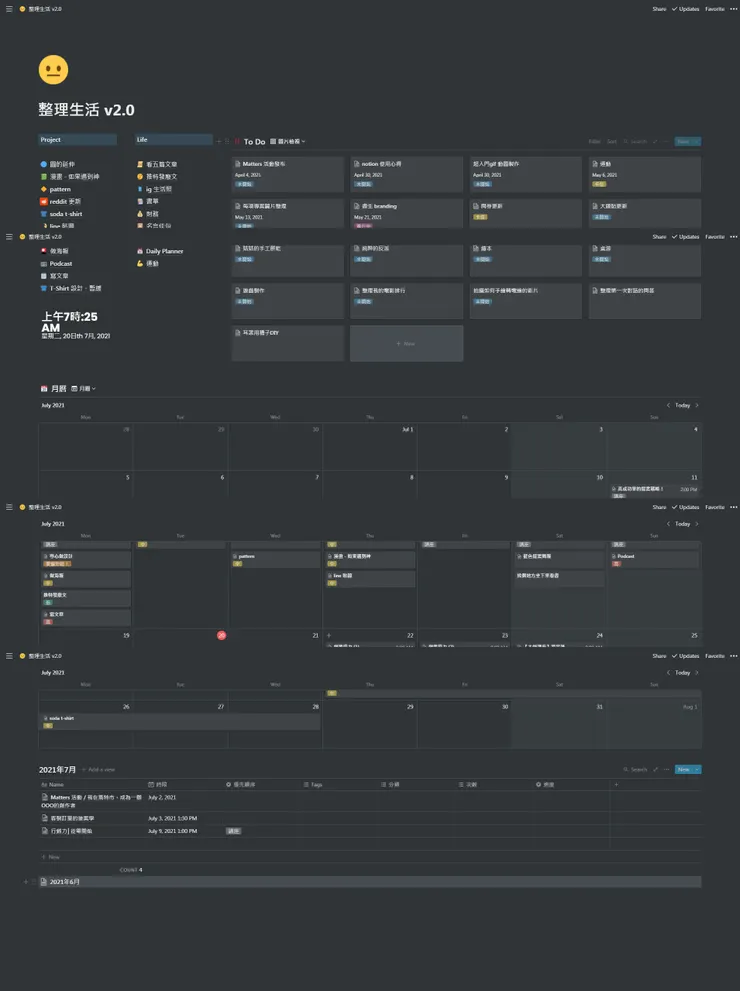Click Filter in the To Do toolbar
This screenshot has height=991, width=740.
pos(595,142)
